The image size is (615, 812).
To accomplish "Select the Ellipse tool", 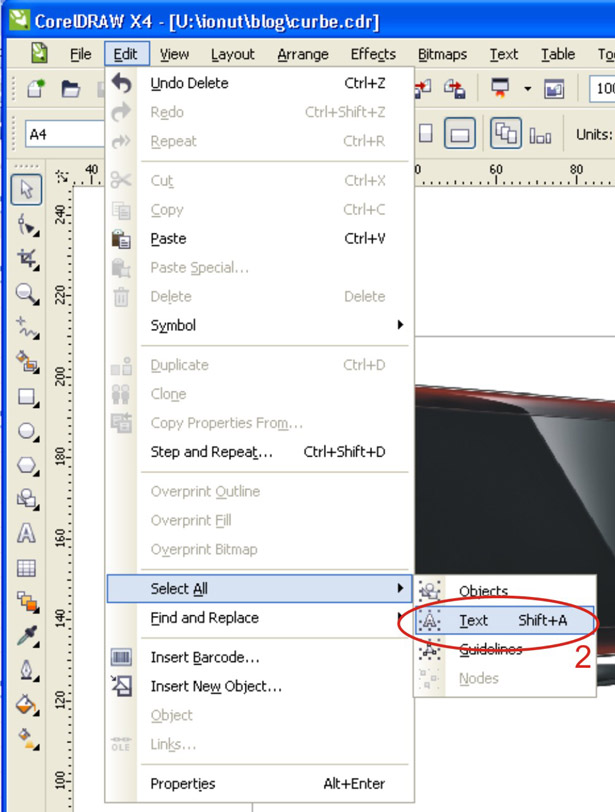I will coord(26,431).
